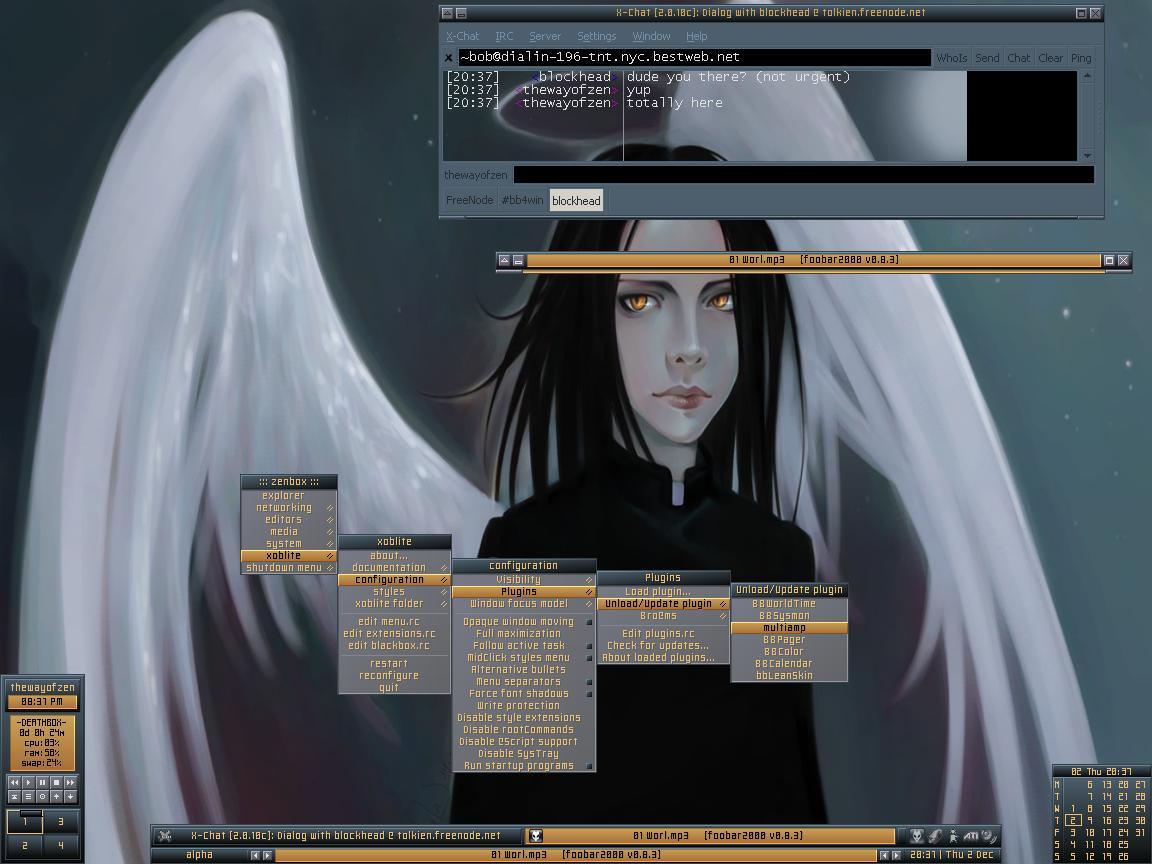Select Load plugin... in the Plugins menu
This screenshot has height=864, width=1152.
click(x=663, y=591)
